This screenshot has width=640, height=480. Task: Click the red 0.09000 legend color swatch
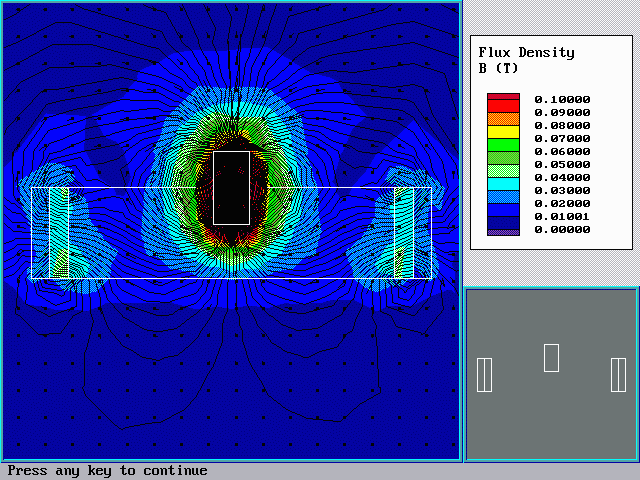tap(503, 106)
